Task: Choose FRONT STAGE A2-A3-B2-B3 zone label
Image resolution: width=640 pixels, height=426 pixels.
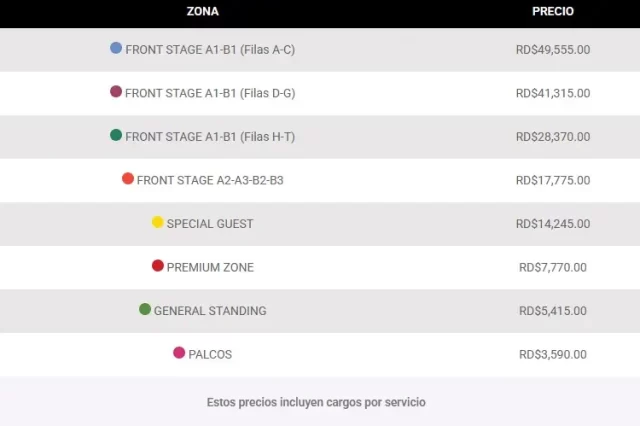Action: coord(210,180)
